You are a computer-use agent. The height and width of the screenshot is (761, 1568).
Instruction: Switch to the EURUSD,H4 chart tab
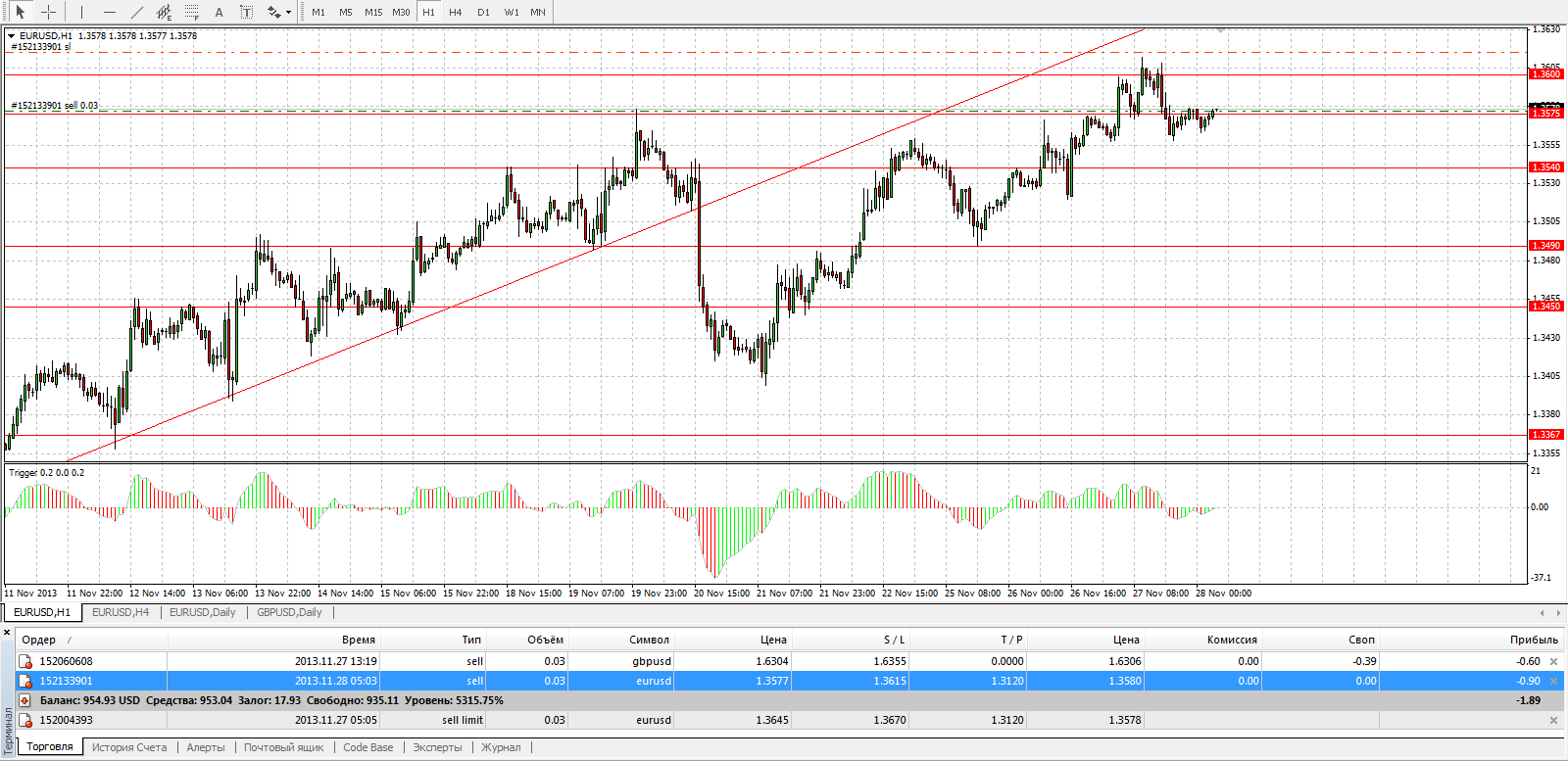point(121,612)
